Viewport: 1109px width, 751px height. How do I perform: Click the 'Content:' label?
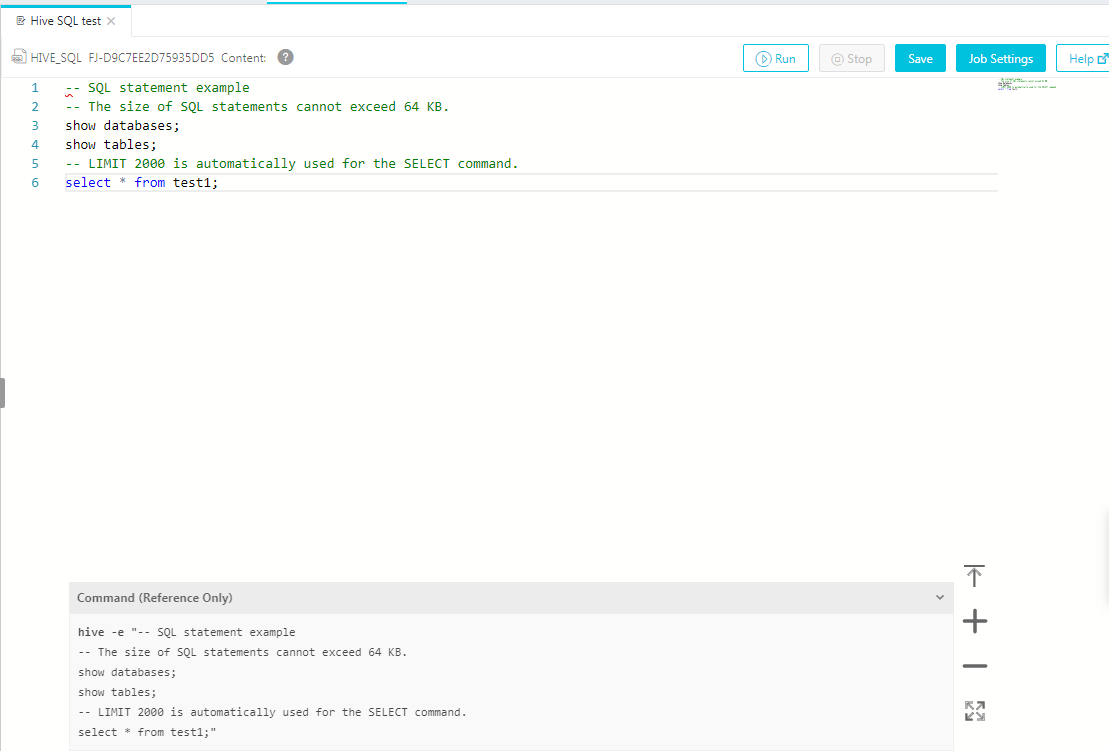coord(243,58)
